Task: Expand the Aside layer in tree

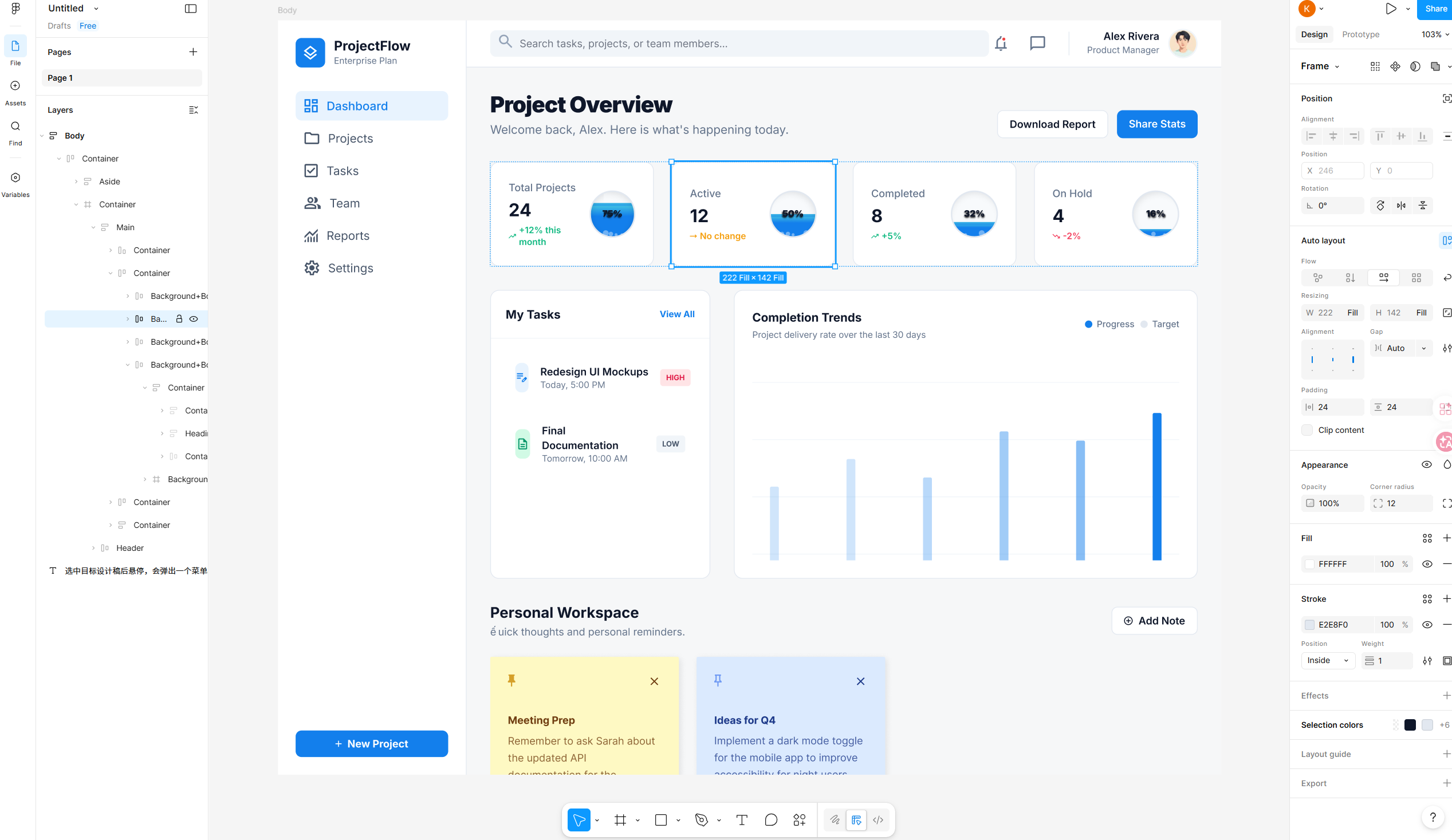Action: click(x=76, y=182)
